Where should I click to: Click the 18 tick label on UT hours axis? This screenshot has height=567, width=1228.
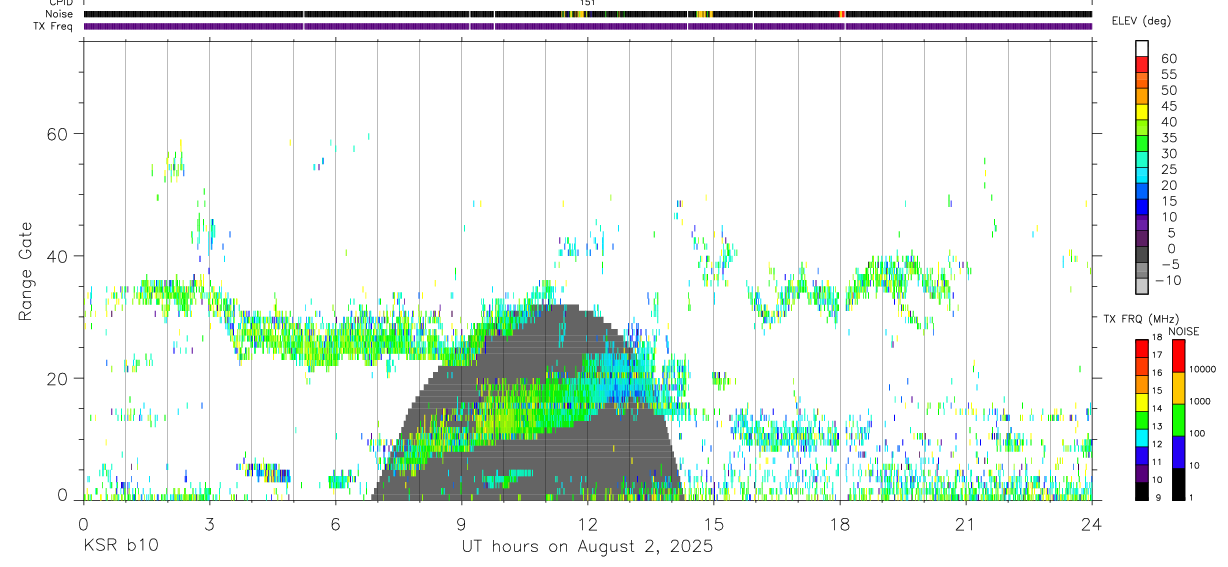[x=840, y=523]
